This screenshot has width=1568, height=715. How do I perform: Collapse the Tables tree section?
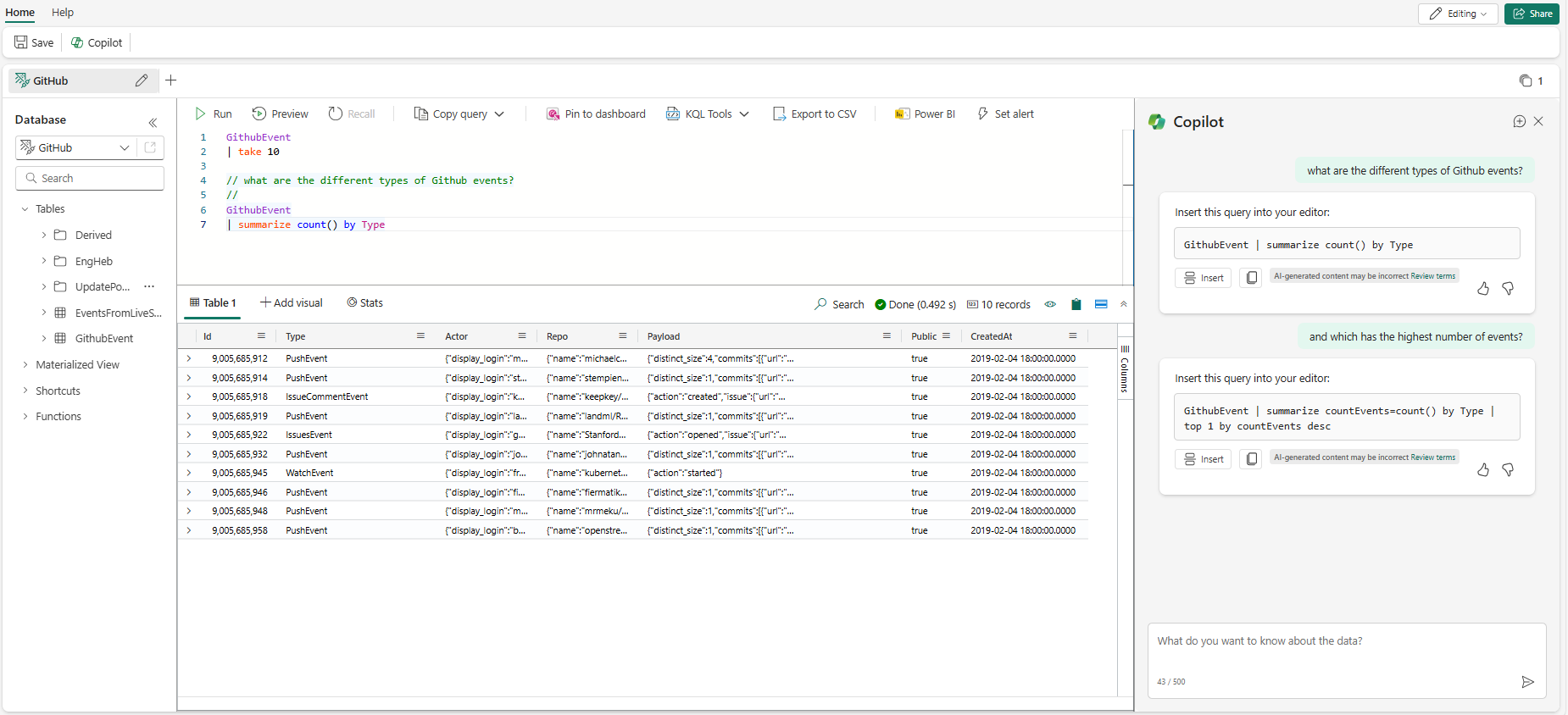coord(25,209)
